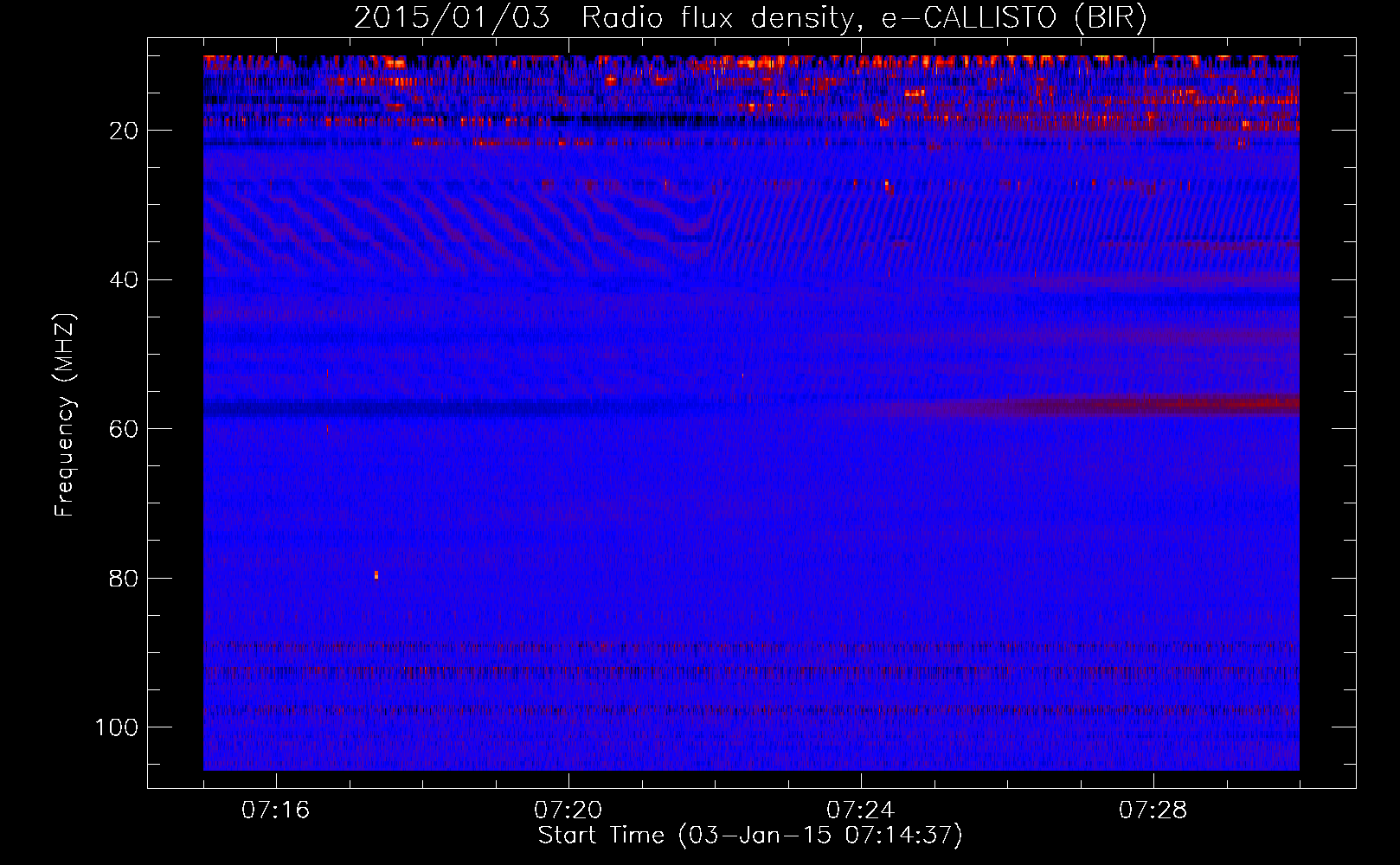Screen dimensions: 1400x865
Task: Click the y-axis label 'Frequency (MHZ)'
Action: pos(65,415)
